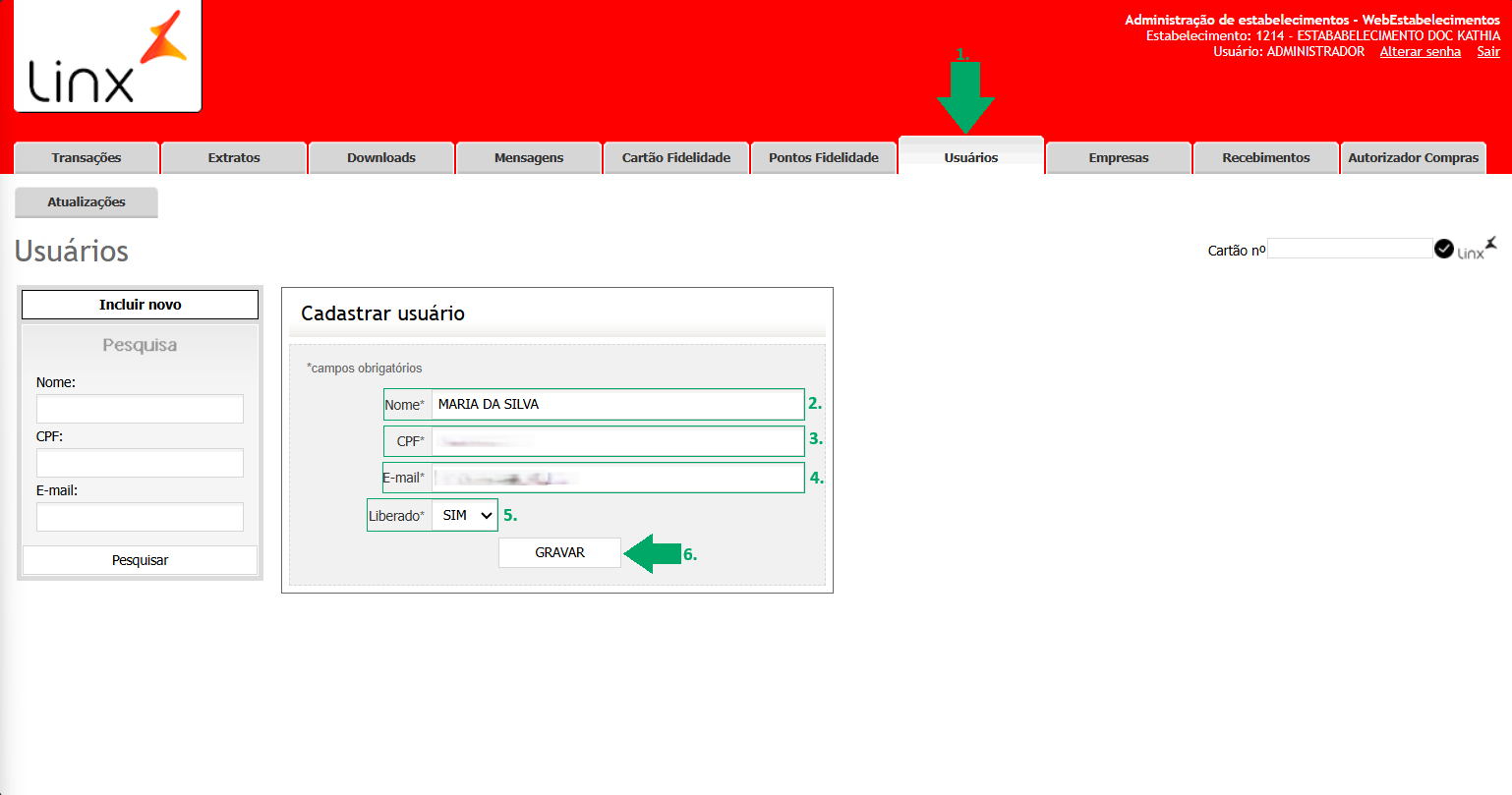This screenshot has width=1512, height=795.
Task: Focus the CPF field in Cadastrar usuário
Action: [x=617, y=441]
